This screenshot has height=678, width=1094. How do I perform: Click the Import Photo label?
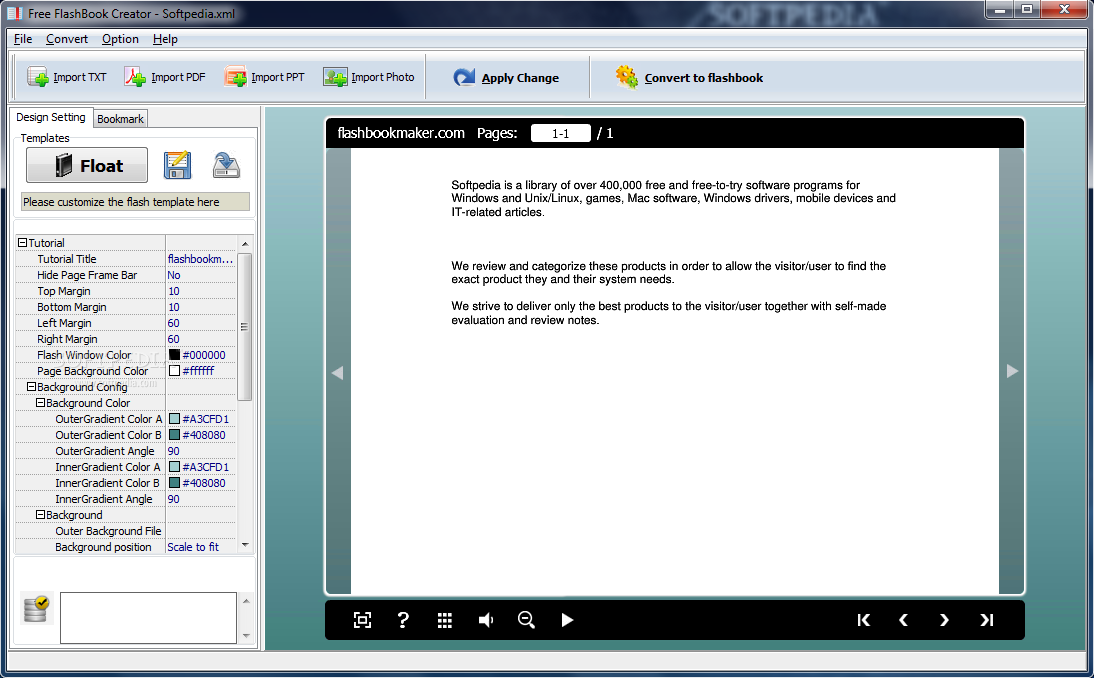click(x=382, y=77)
